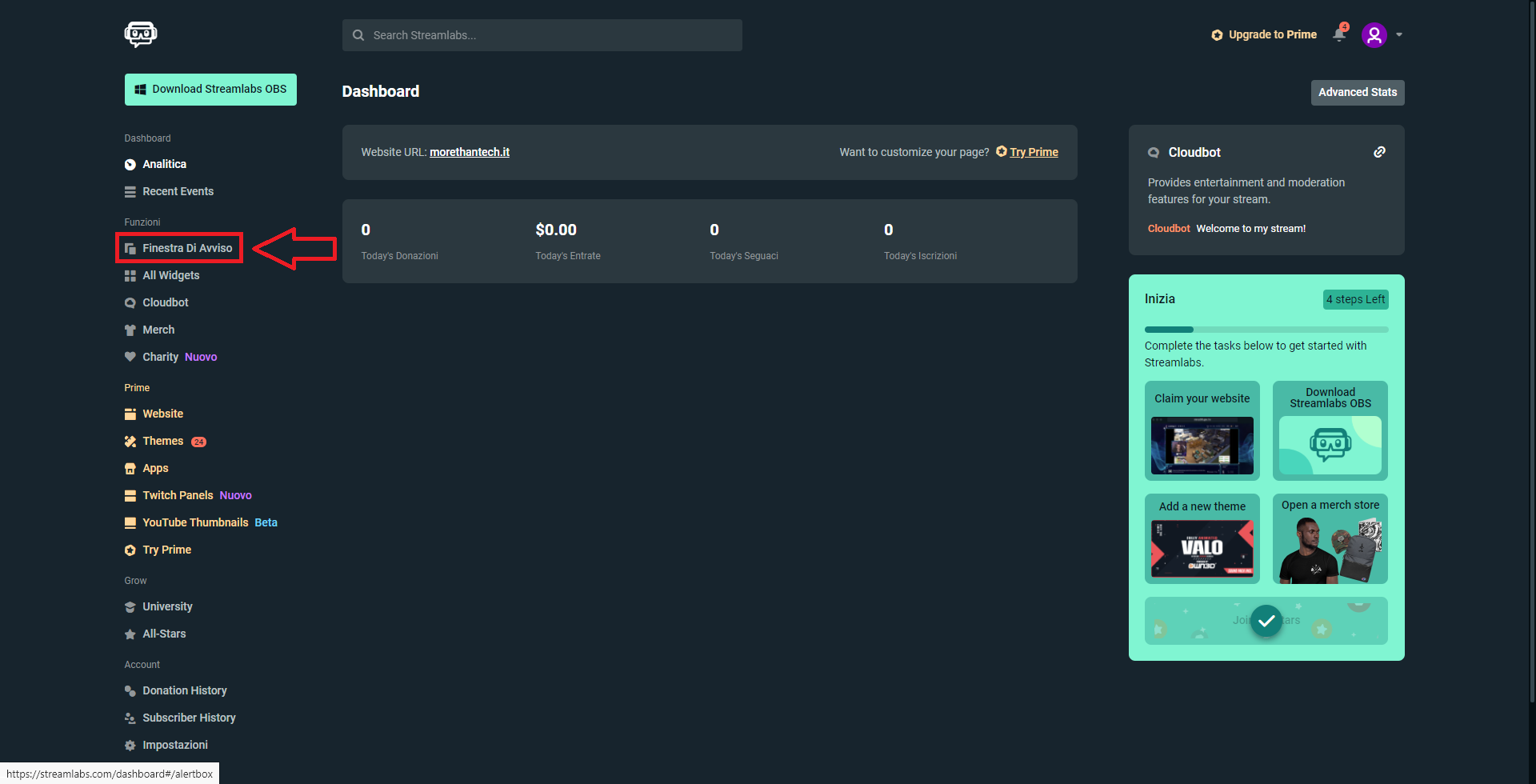1536x784 pixels.
Task: Open Analitica in the sidebar
Action: (164, 164)
